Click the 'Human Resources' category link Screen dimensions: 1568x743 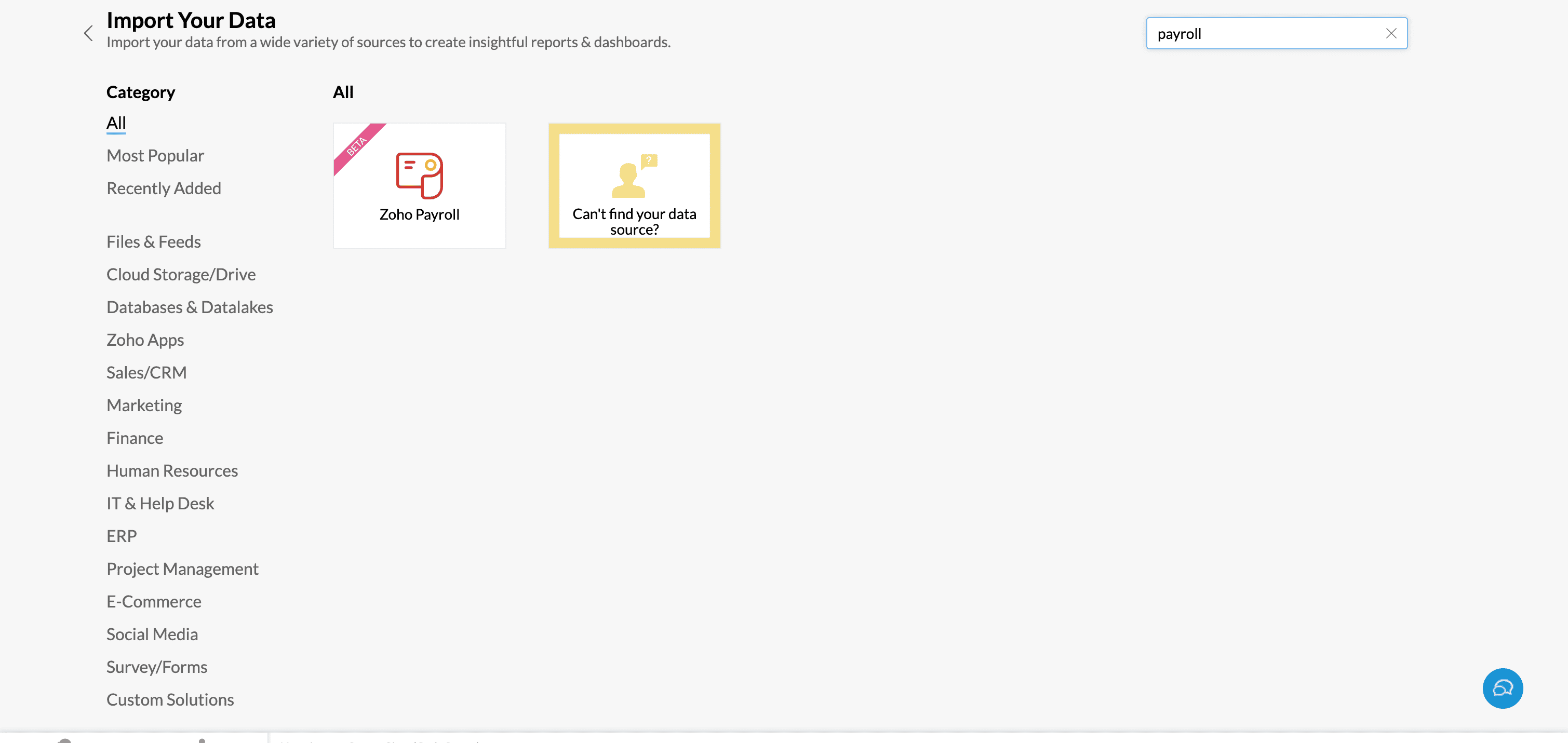pos(172,470)
